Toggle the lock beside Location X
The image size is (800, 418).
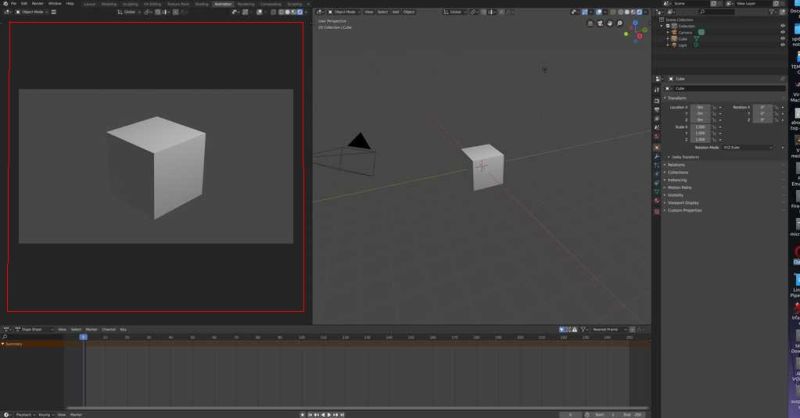714,108
